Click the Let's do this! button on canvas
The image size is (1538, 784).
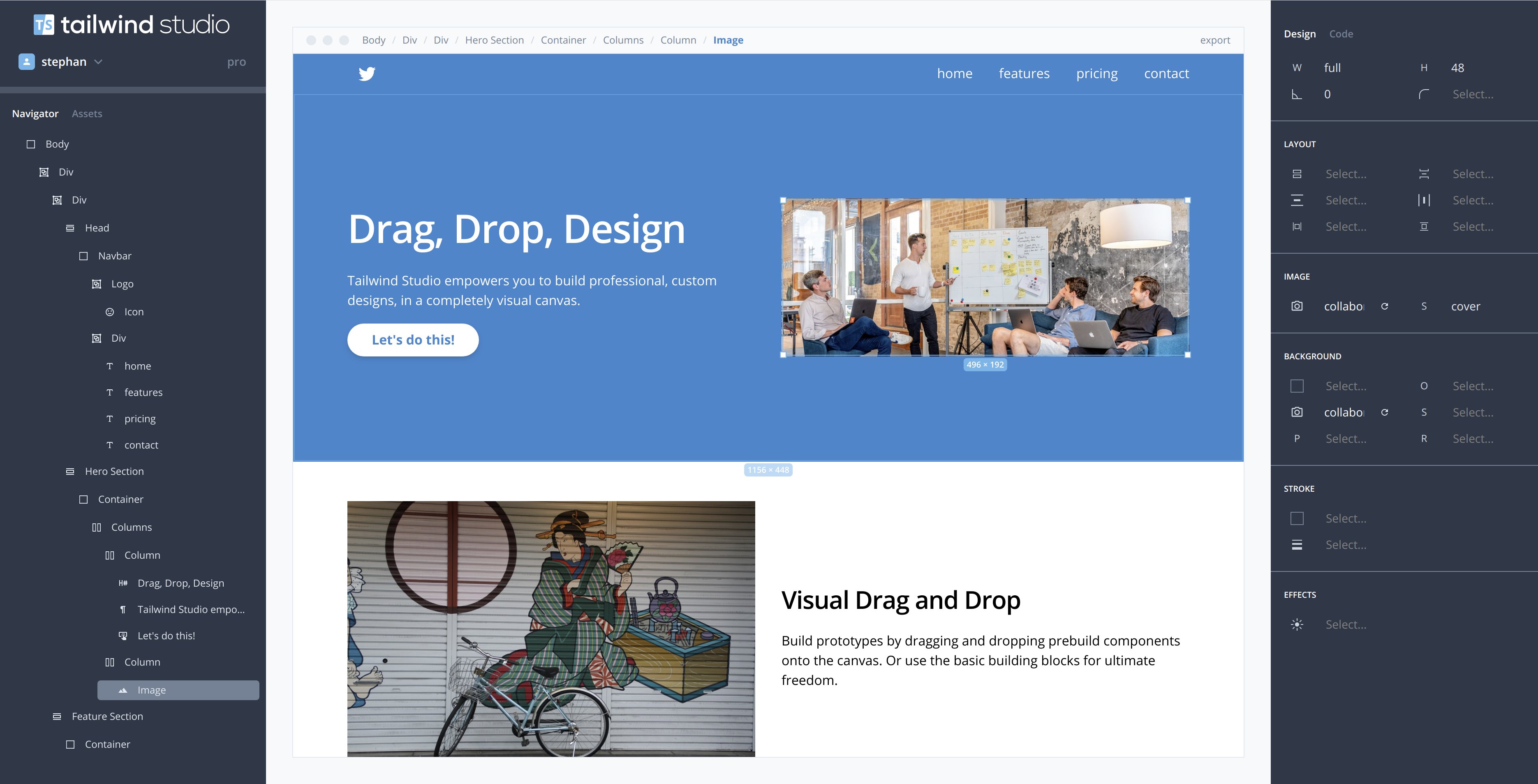pos(413,340)
